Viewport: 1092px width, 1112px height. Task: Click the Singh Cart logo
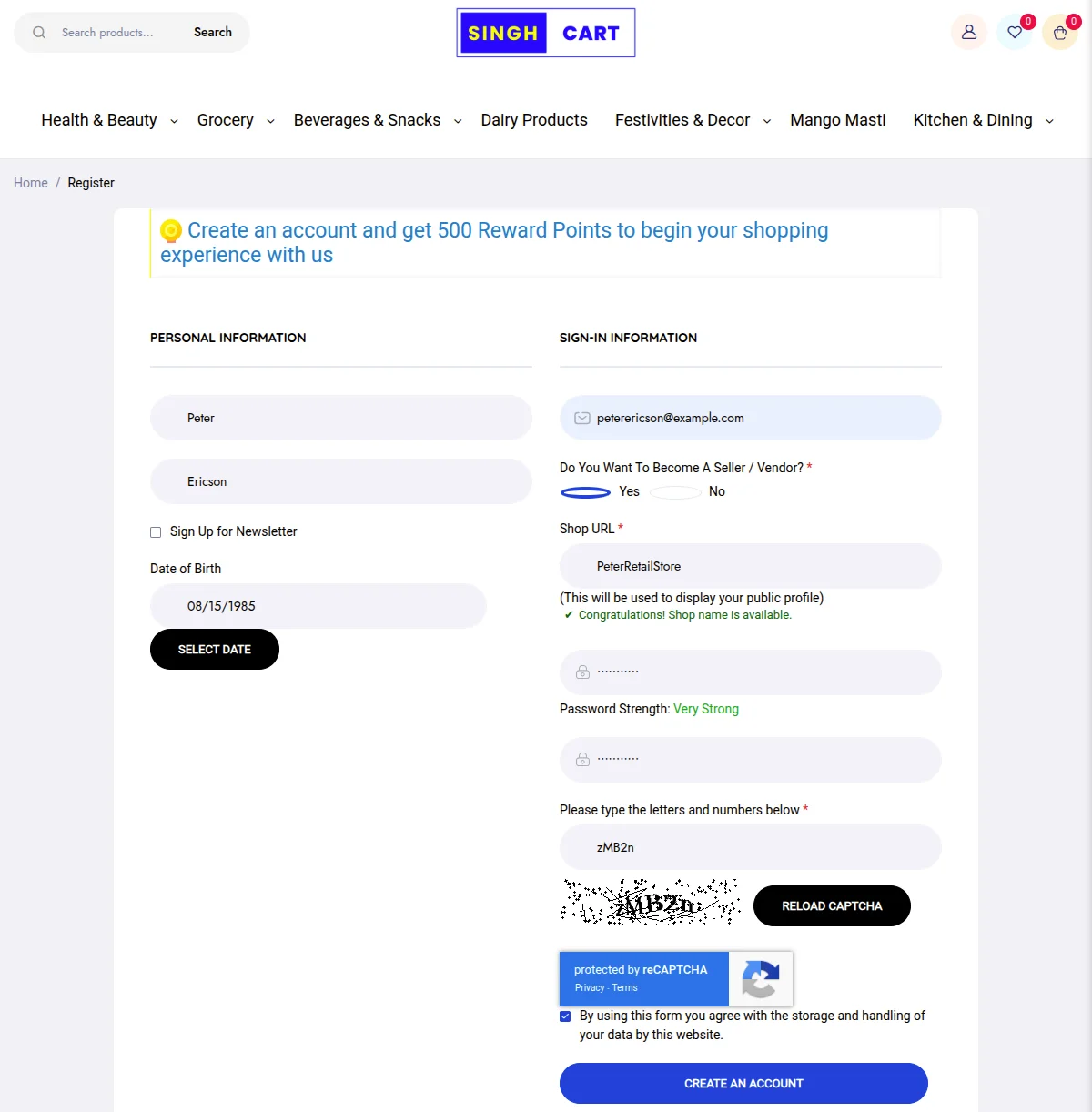tap(545, 33)
